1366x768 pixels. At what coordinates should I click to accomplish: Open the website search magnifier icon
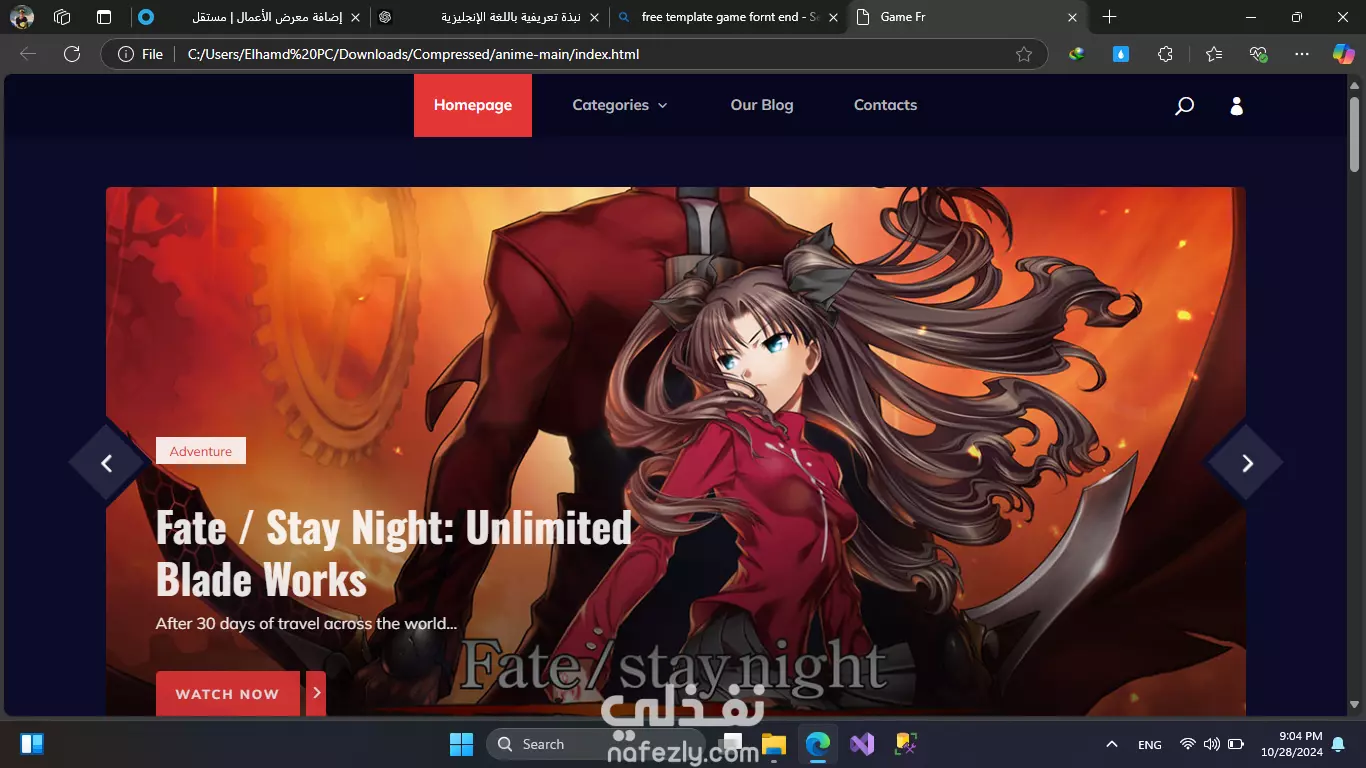coord(1184,105)
